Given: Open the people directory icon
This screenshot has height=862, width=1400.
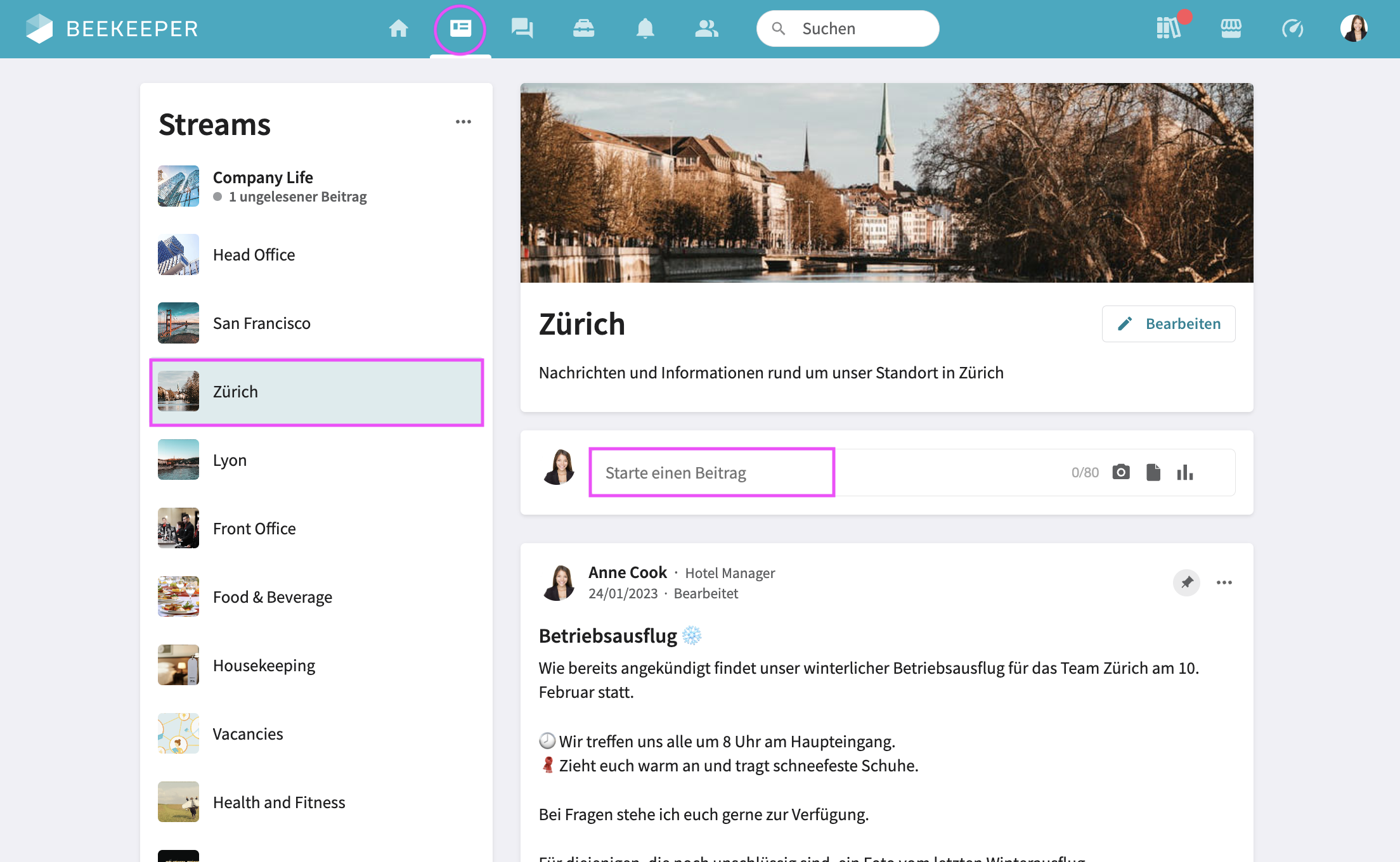Looking at the screenshot, I should pyautogui.click(x=706, y=29).
